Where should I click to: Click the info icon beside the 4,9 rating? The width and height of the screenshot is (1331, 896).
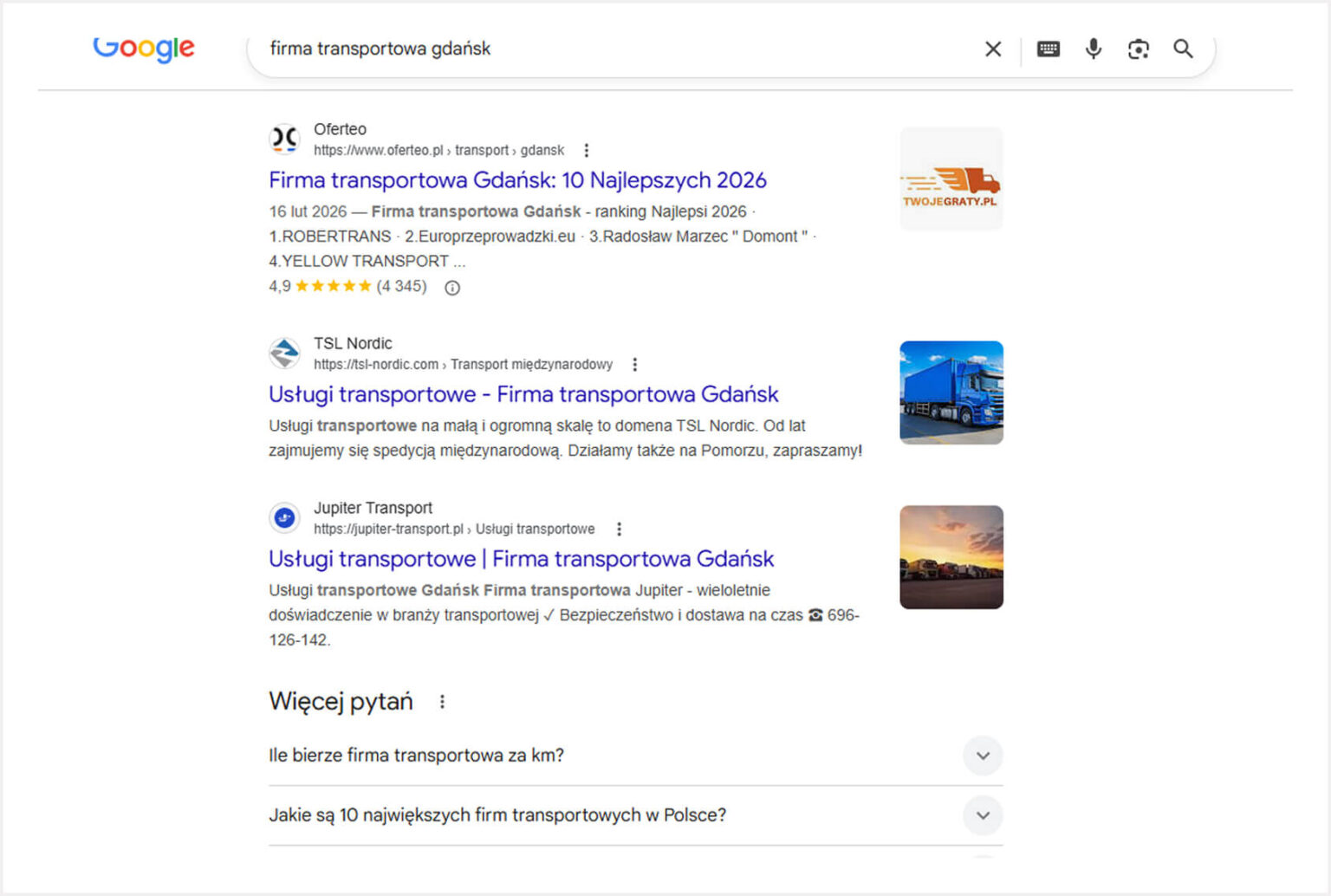pyautogui.click(x=452, y=288)
